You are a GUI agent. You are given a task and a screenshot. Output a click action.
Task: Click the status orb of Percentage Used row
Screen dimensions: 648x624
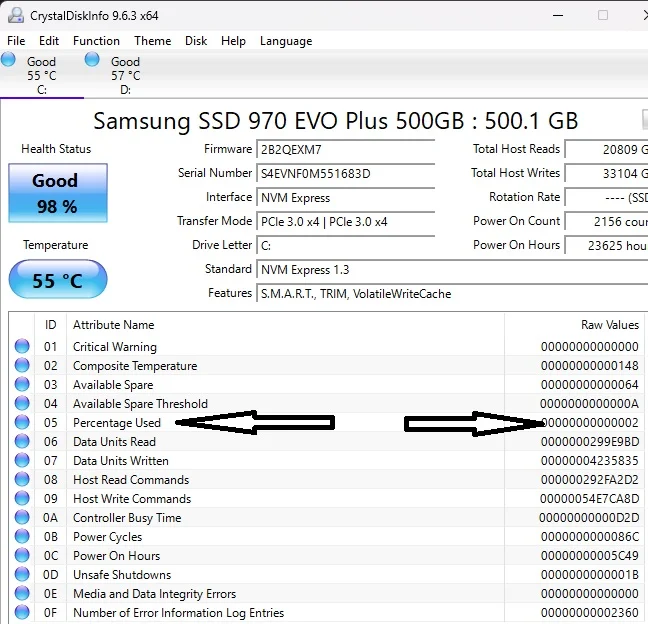click(x=22, y=422)
